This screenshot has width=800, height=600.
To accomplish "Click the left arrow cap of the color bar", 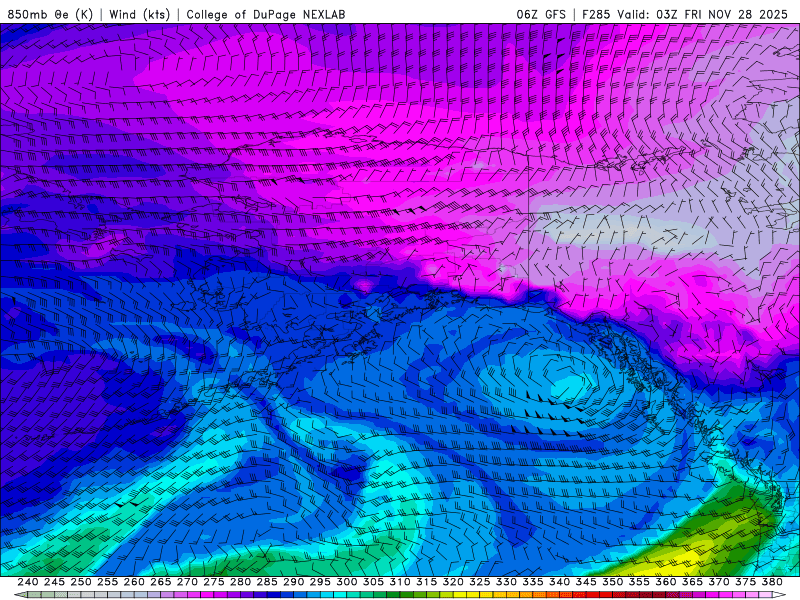I will click(20, 595).
